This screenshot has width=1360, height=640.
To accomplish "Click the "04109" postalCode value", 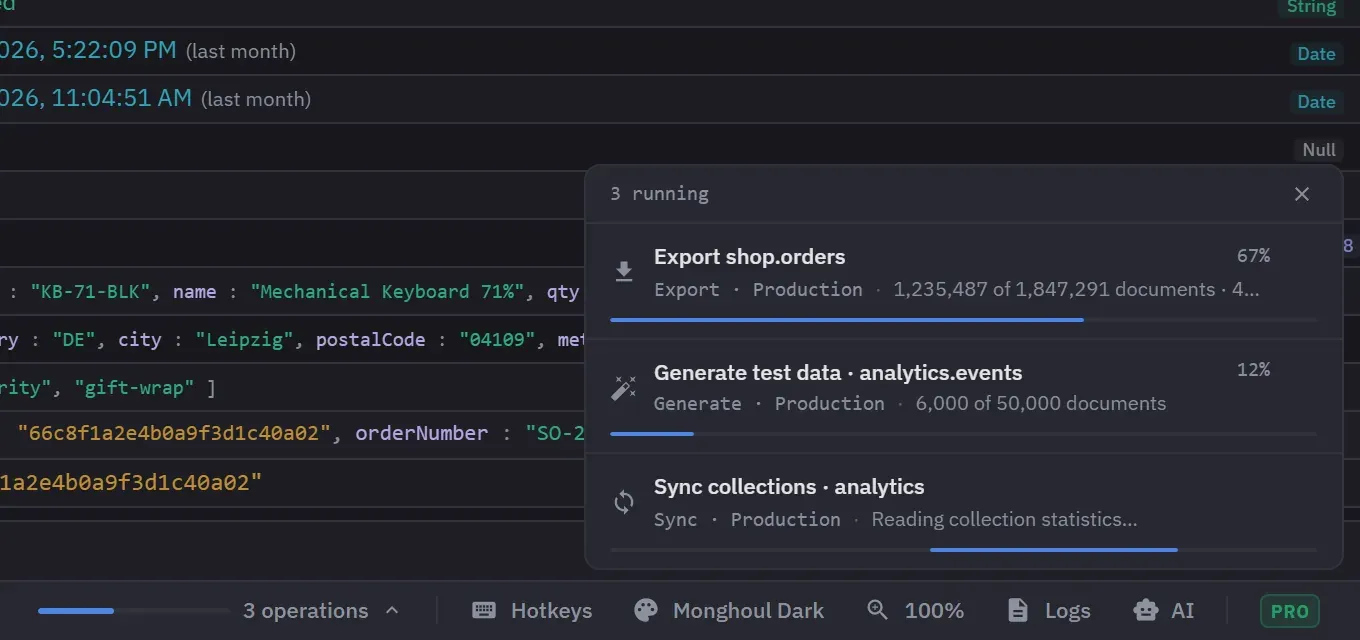I will coord(499,340).
